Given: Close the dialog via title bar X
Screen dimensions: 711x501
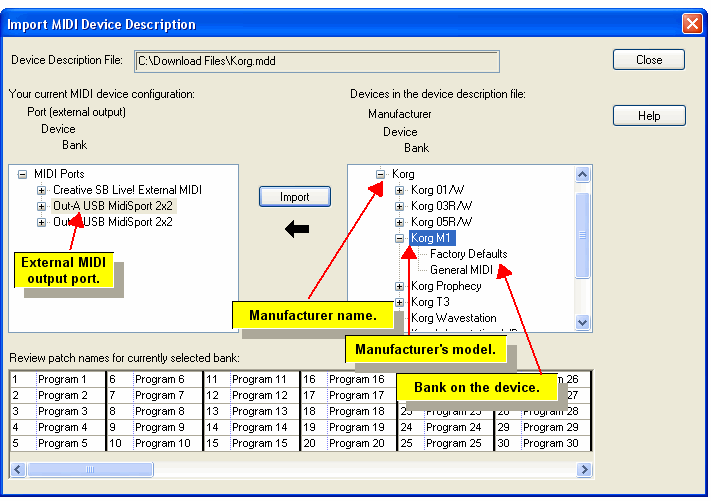Looking at the screenshot, I should click(x=691, y=23).
